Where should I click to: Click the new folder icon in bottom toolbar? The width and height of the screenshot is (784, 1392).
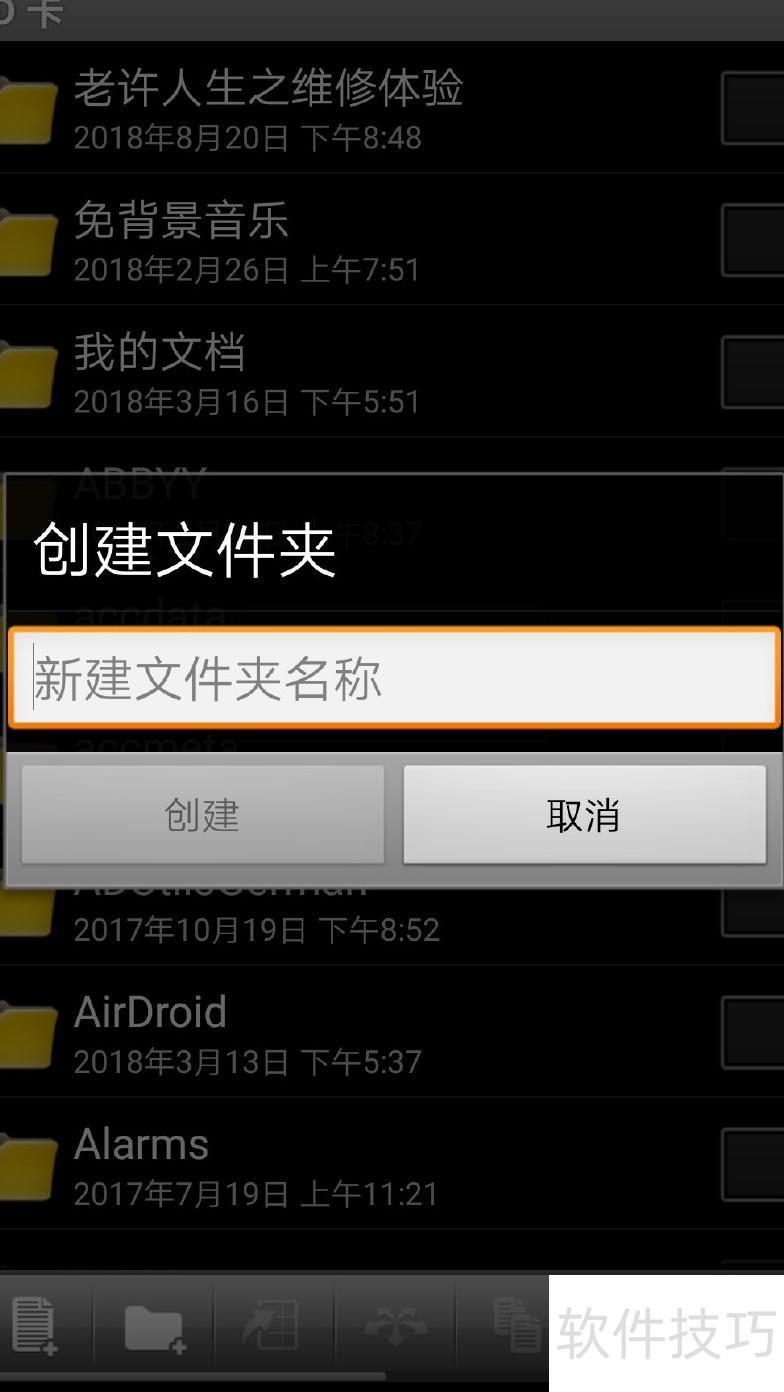coord(153,1329)
